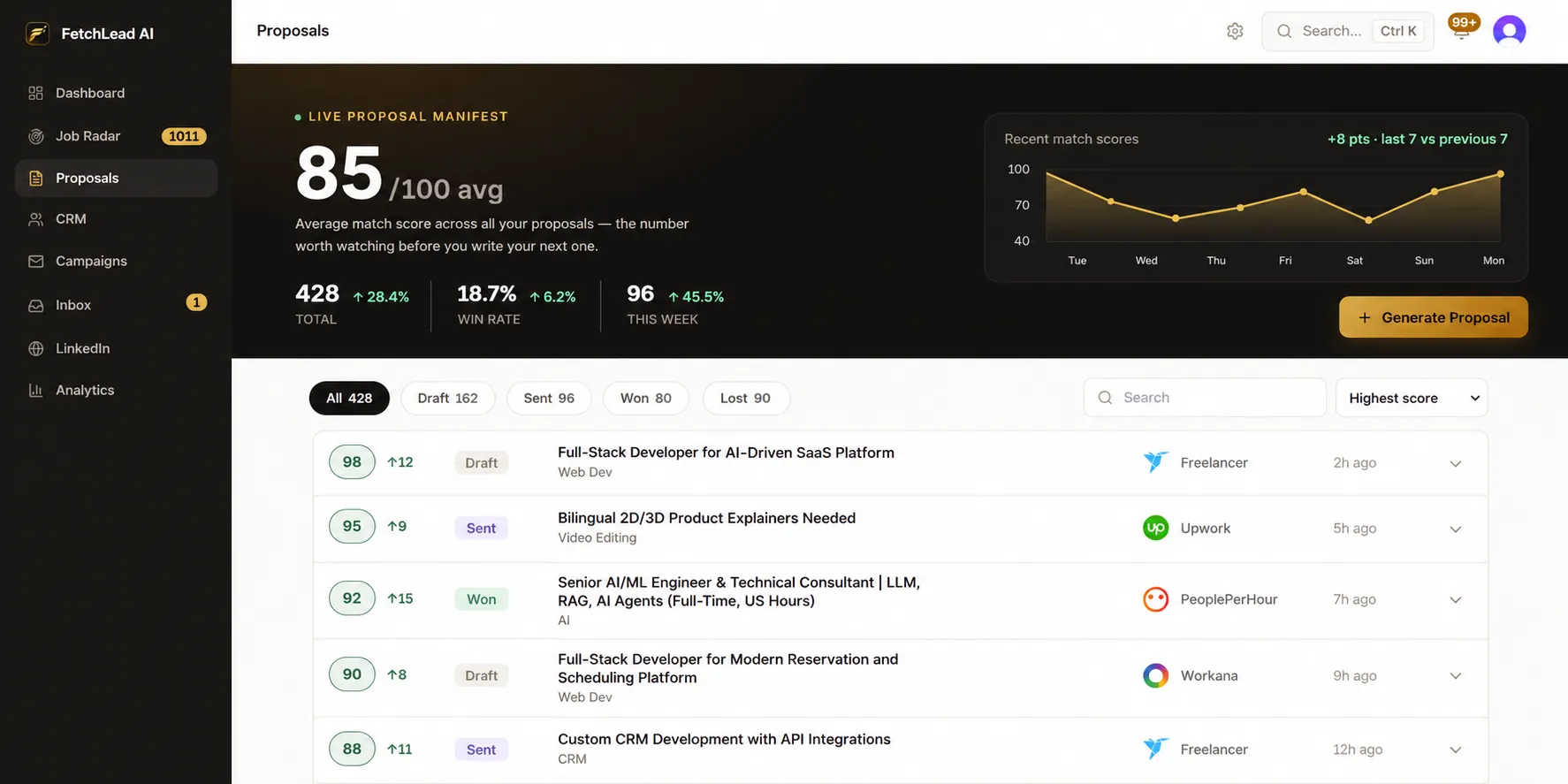
Task: Click the header Search box with Ctrl K
Action: tap(1347, 31)
